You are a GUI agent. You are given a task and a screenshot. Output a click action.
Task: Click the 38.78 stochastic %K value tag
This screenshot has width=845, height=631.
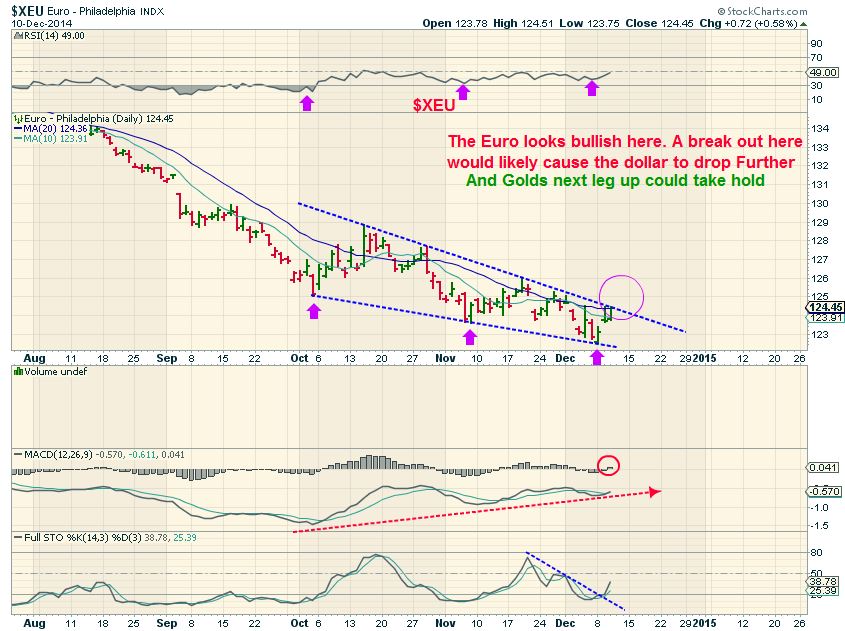[824, 581]
